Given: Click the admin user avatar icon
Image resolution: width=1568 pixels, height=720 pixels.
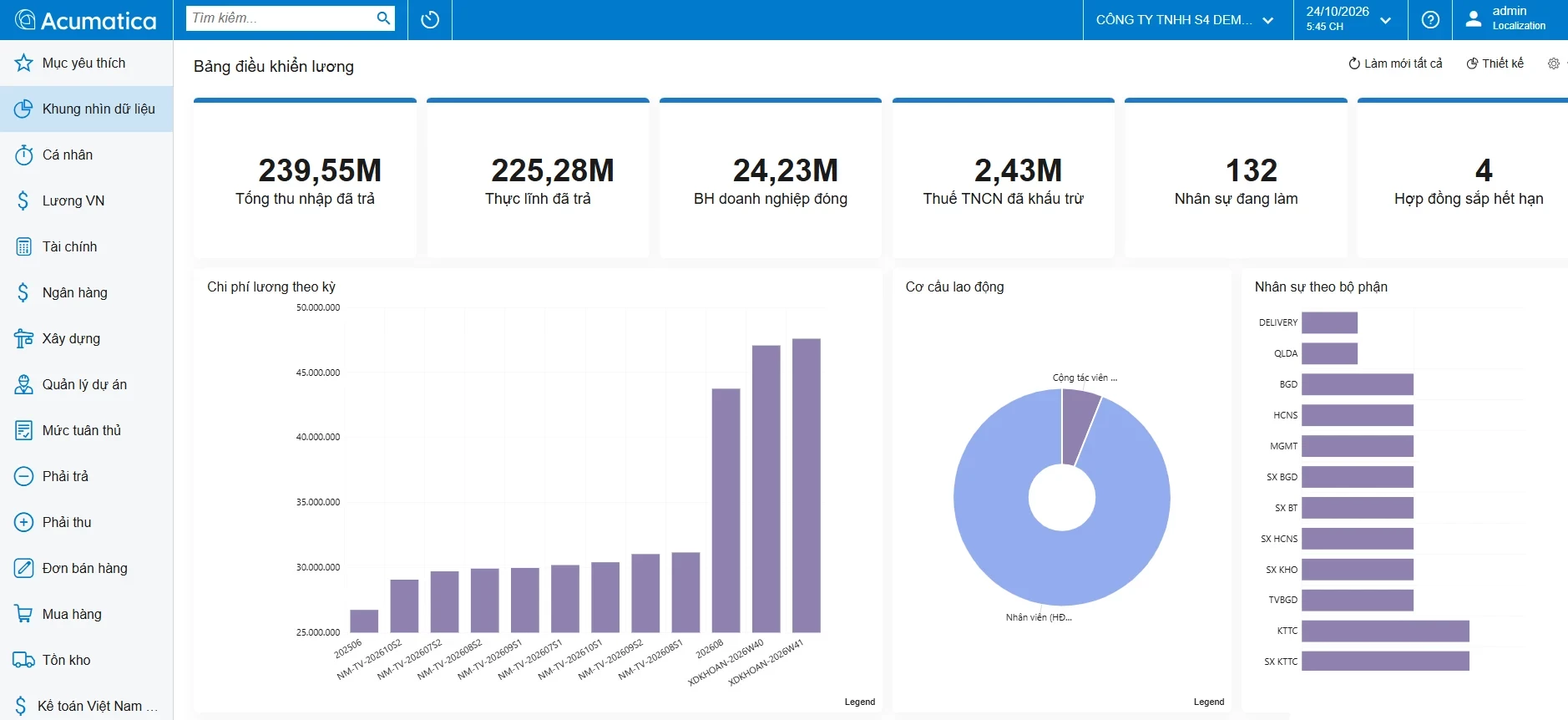Looking at the screenshot, I should [1474, 18].
